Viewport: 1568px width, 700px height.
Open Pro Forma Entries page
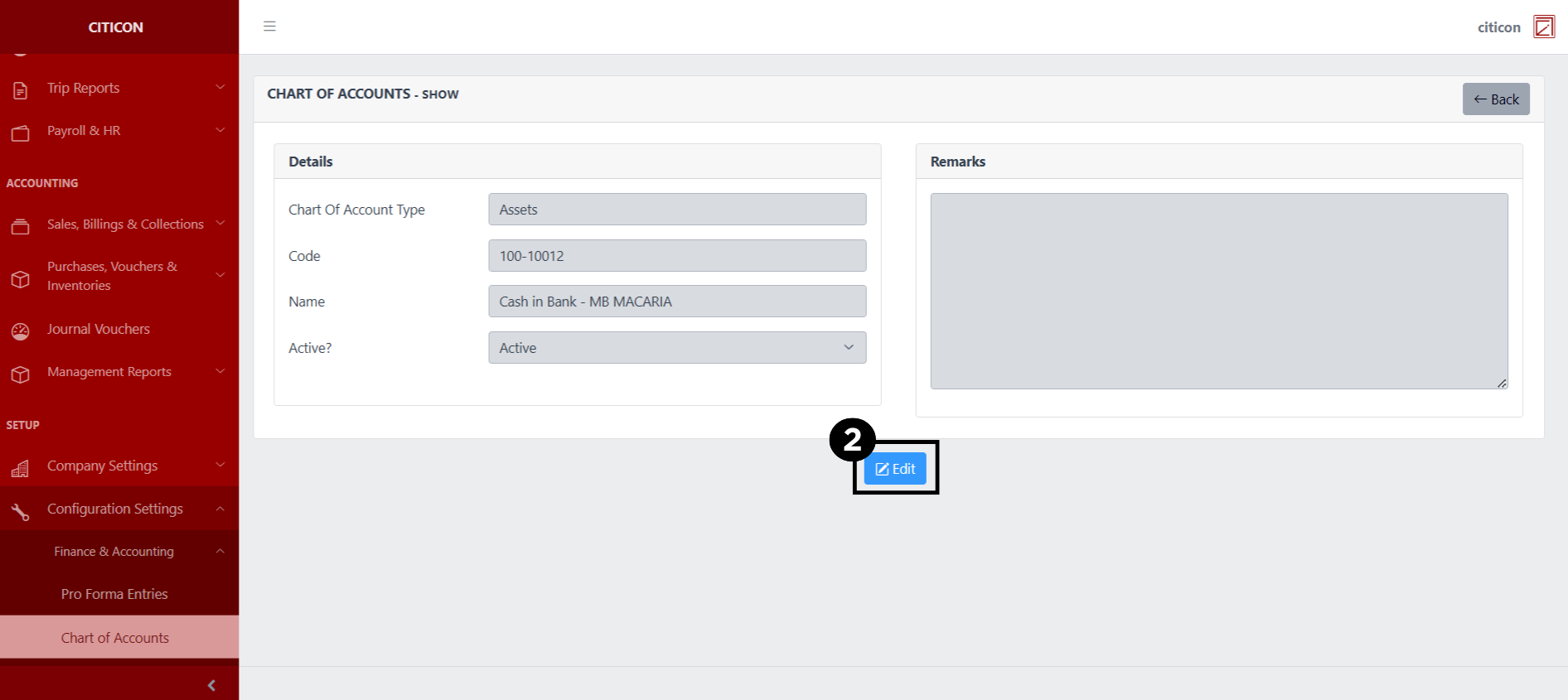[x=114, y=594]
